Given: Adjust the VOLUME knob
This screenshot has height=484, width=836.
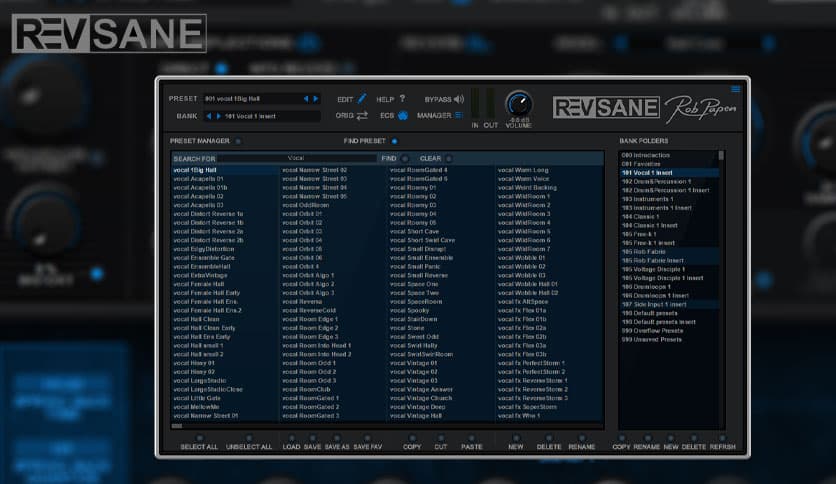Looking at the screenshot, I should 518,104.
